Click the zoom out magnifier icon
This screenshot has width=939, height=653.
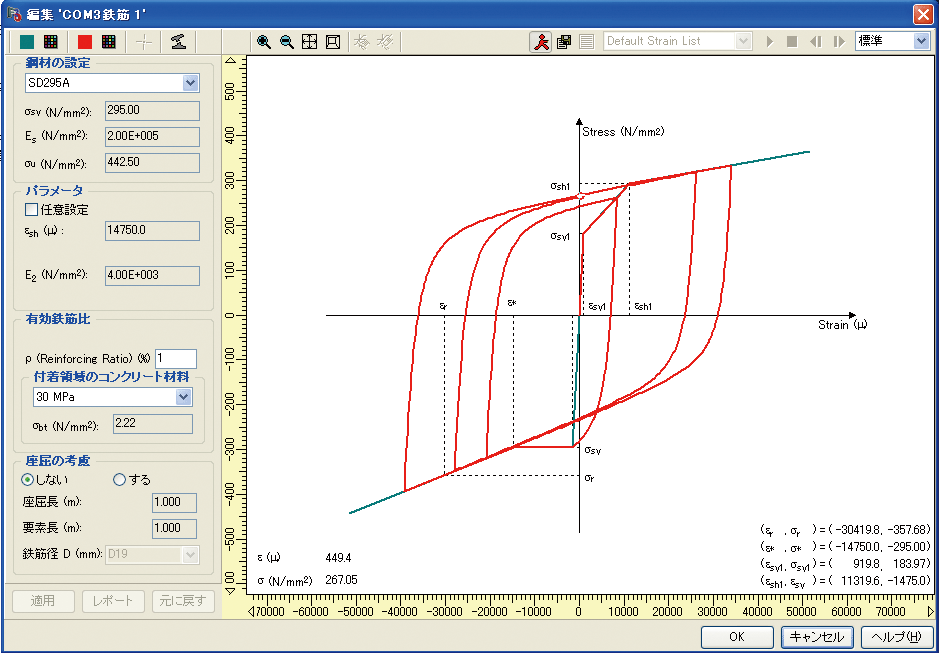[x=286, y=42]
